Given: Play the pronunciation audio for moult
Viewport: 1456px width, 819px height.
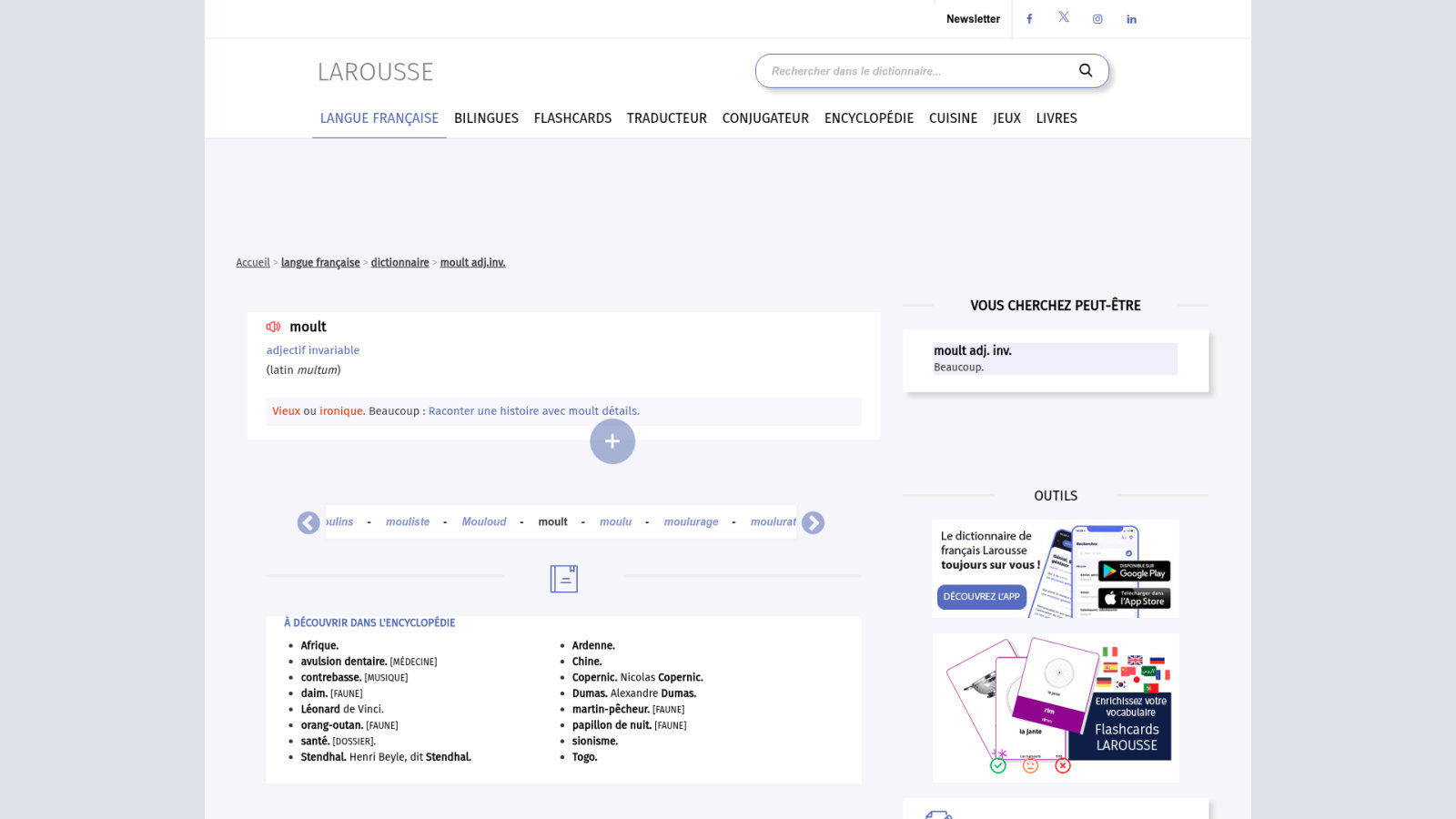Looking at the screenshot, I should coord(273,327).
